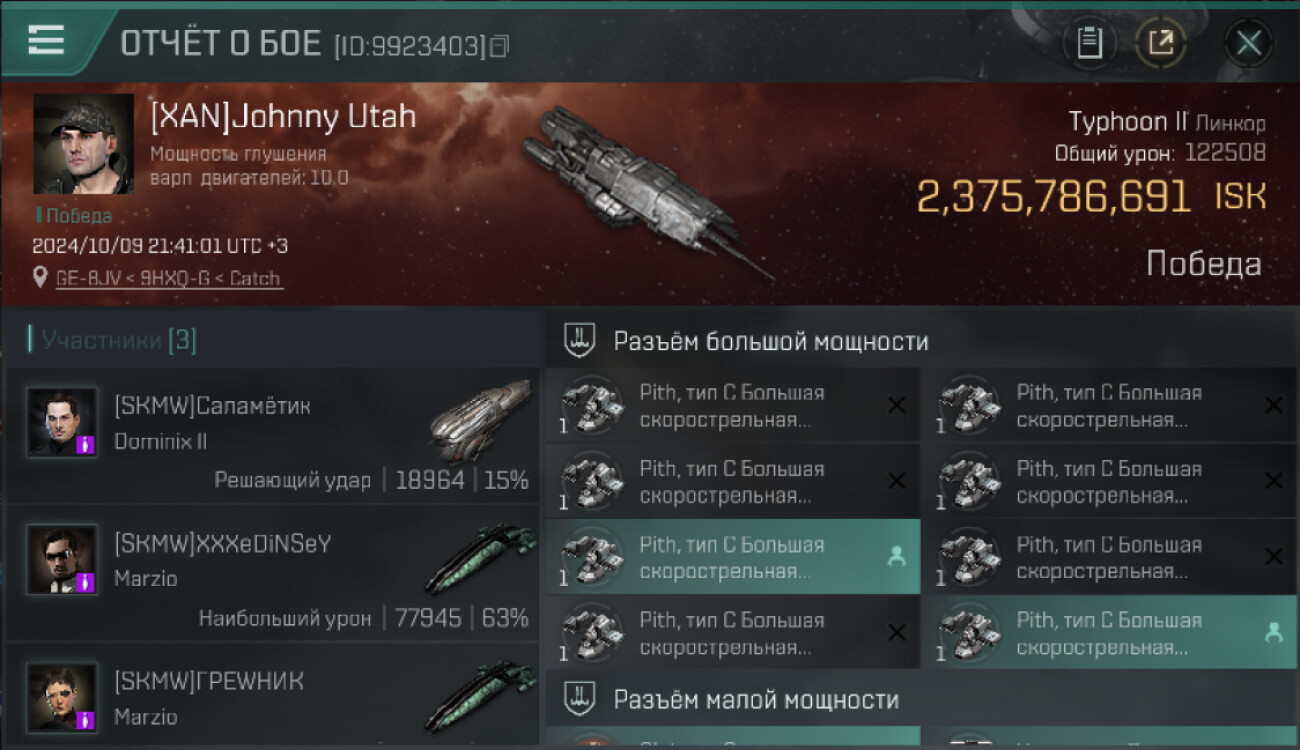
Task: Click the Dominix II ship image
Action: (x=480, y=418)
